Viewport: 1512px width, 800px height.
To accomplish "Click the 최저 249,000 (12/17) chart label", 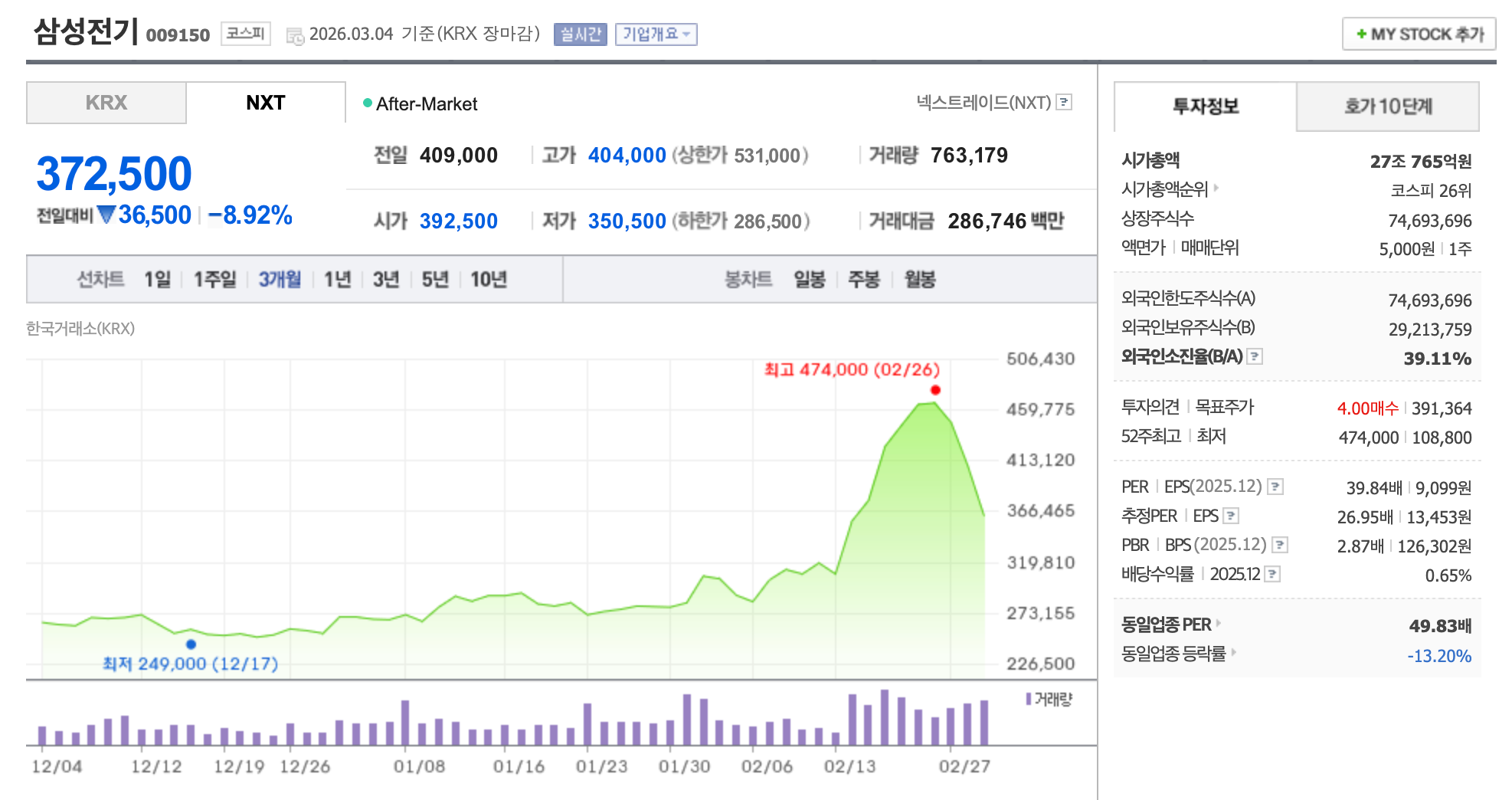I will tap(191, 664).
